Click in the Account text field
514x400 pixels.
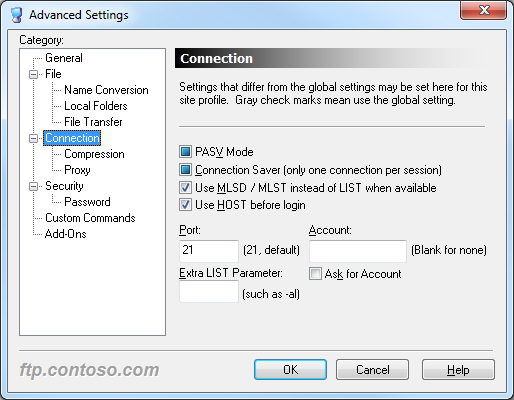358,251
